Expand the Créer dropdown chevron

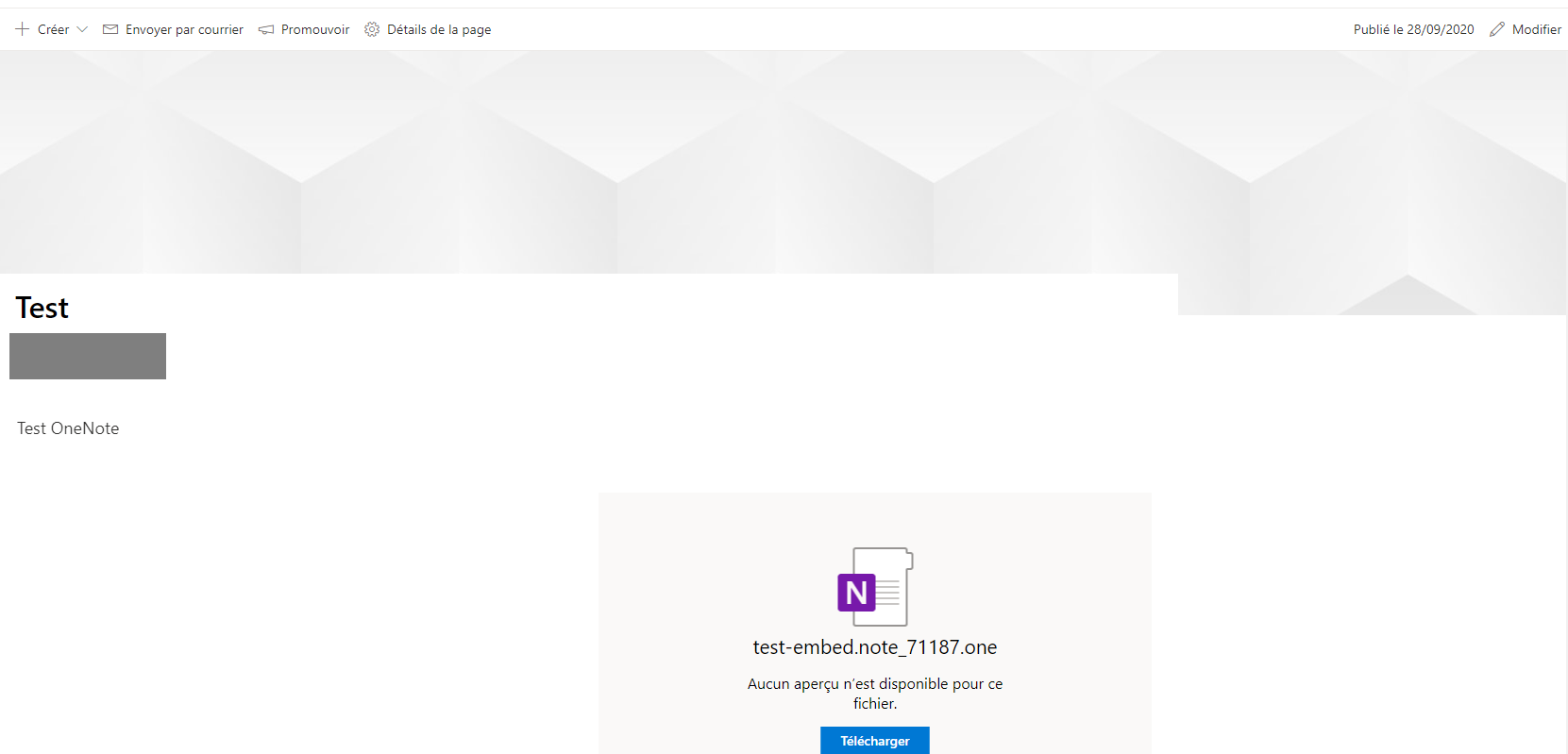[x=82, y=29]
